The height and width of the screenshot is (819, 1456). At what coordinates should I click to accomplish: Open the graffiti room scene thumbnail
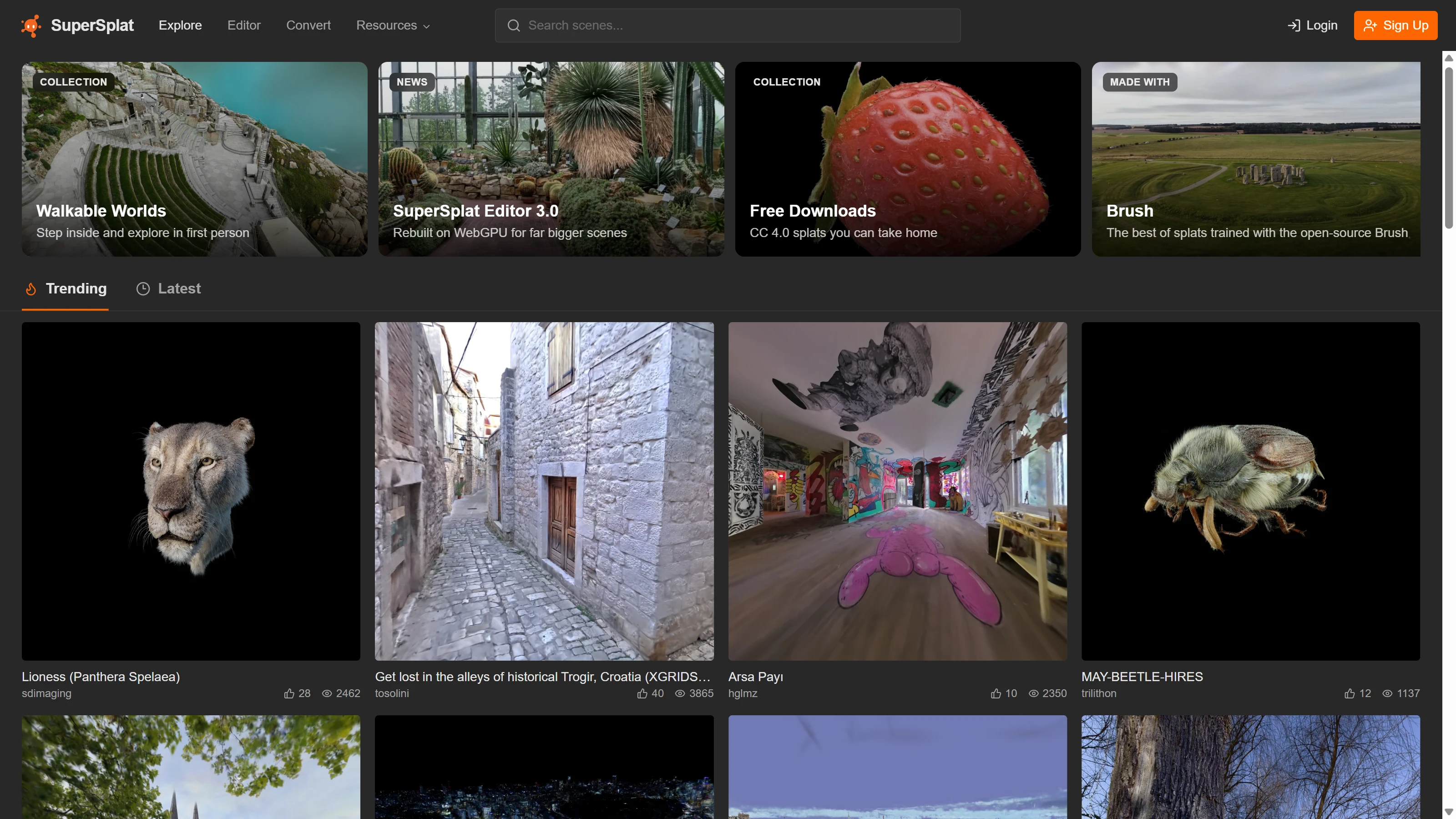(898, 491)
